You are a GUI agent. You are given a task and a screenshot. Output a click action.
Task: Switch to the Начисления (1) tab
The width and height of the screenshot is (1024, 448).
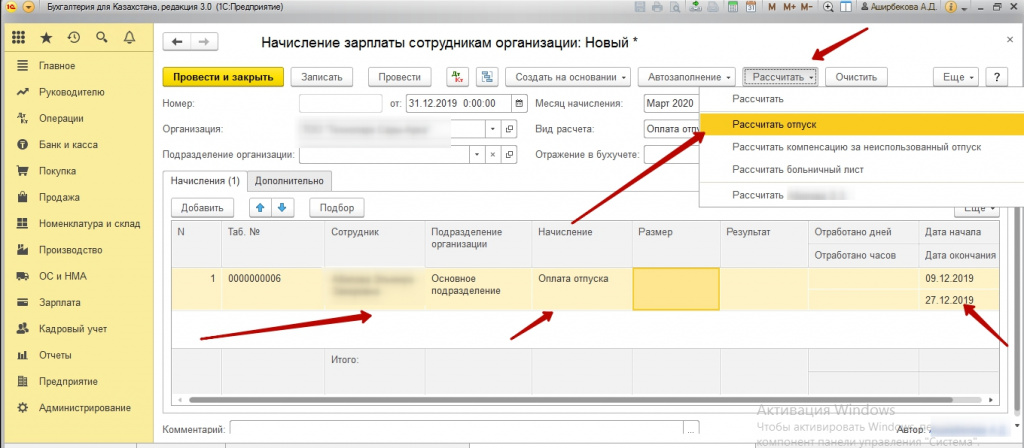click(205, 181)
